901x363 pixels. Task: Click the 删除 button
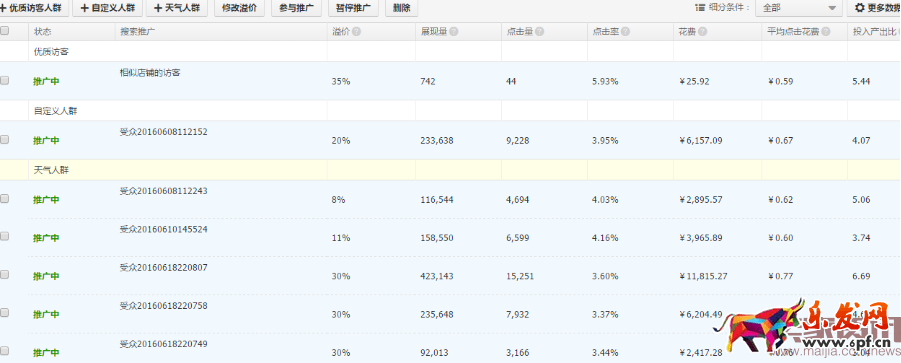click(x=401, y=8)
